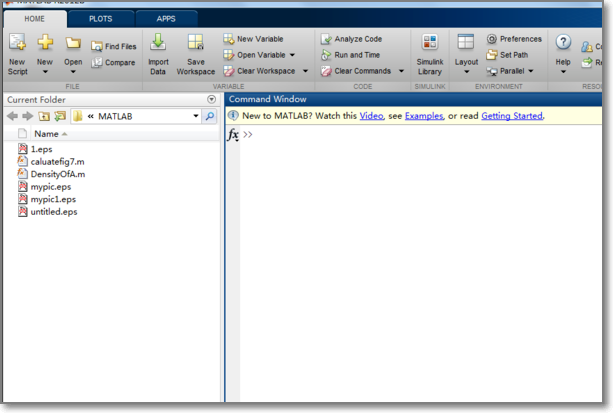Image resolution: width=613 pixels, height=413 pixels.
Task: Open the Getting Started link
Action: [512, 116]
